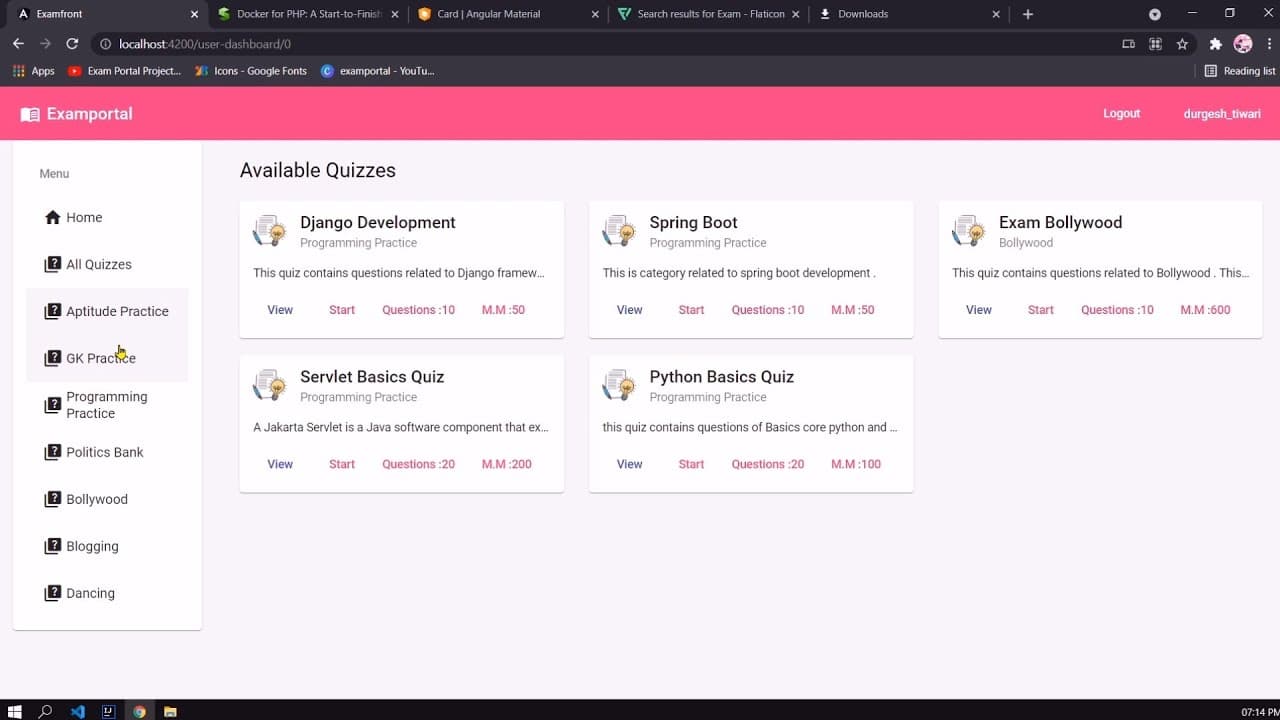Start the Spring Boot quiz
The image size is (1280, 720).
click(692, 310)
